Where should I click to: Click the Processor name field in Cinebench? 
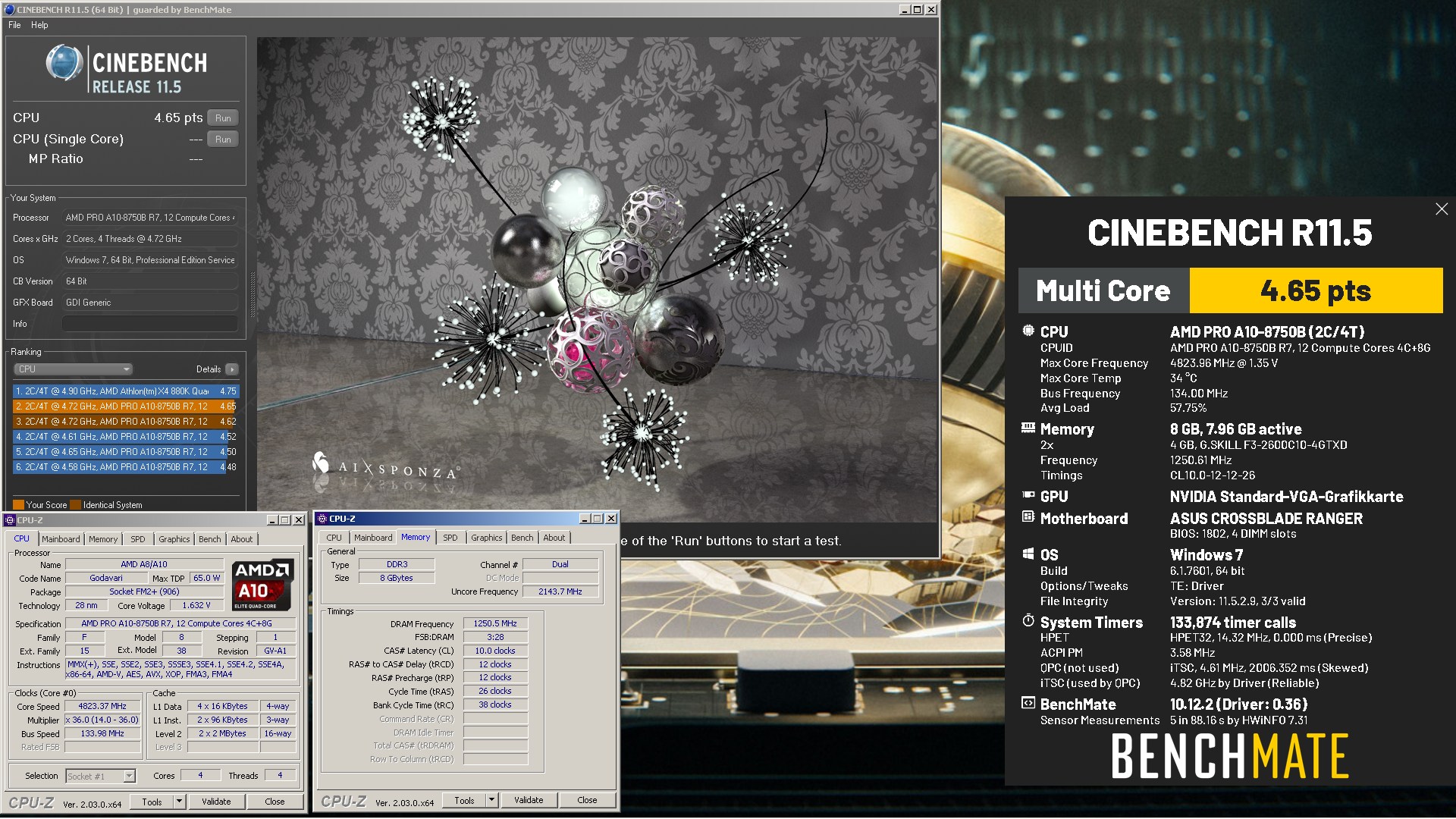click(x=150, y=218)
